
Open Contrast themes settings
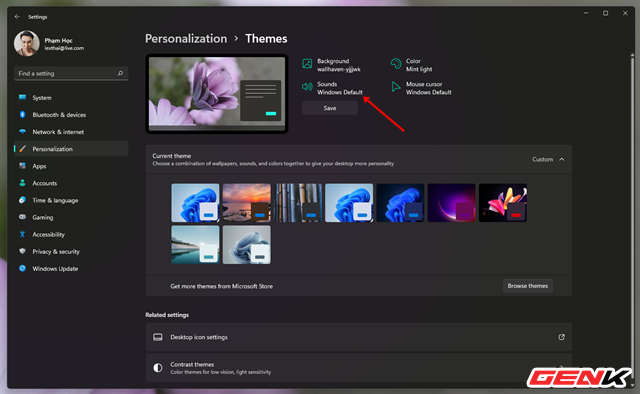(x=359, y=368)
